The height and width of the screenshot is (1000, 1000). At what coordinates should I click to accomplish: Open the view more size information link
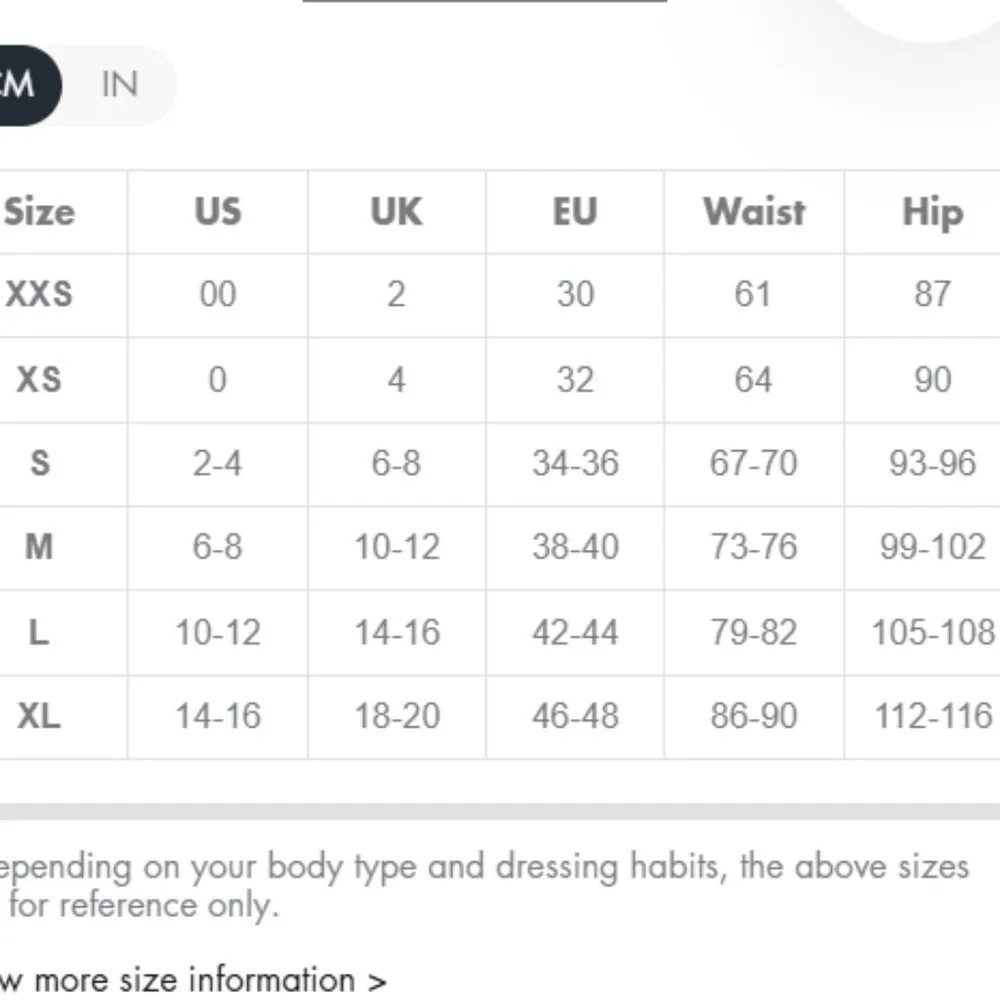coord(190,979)
